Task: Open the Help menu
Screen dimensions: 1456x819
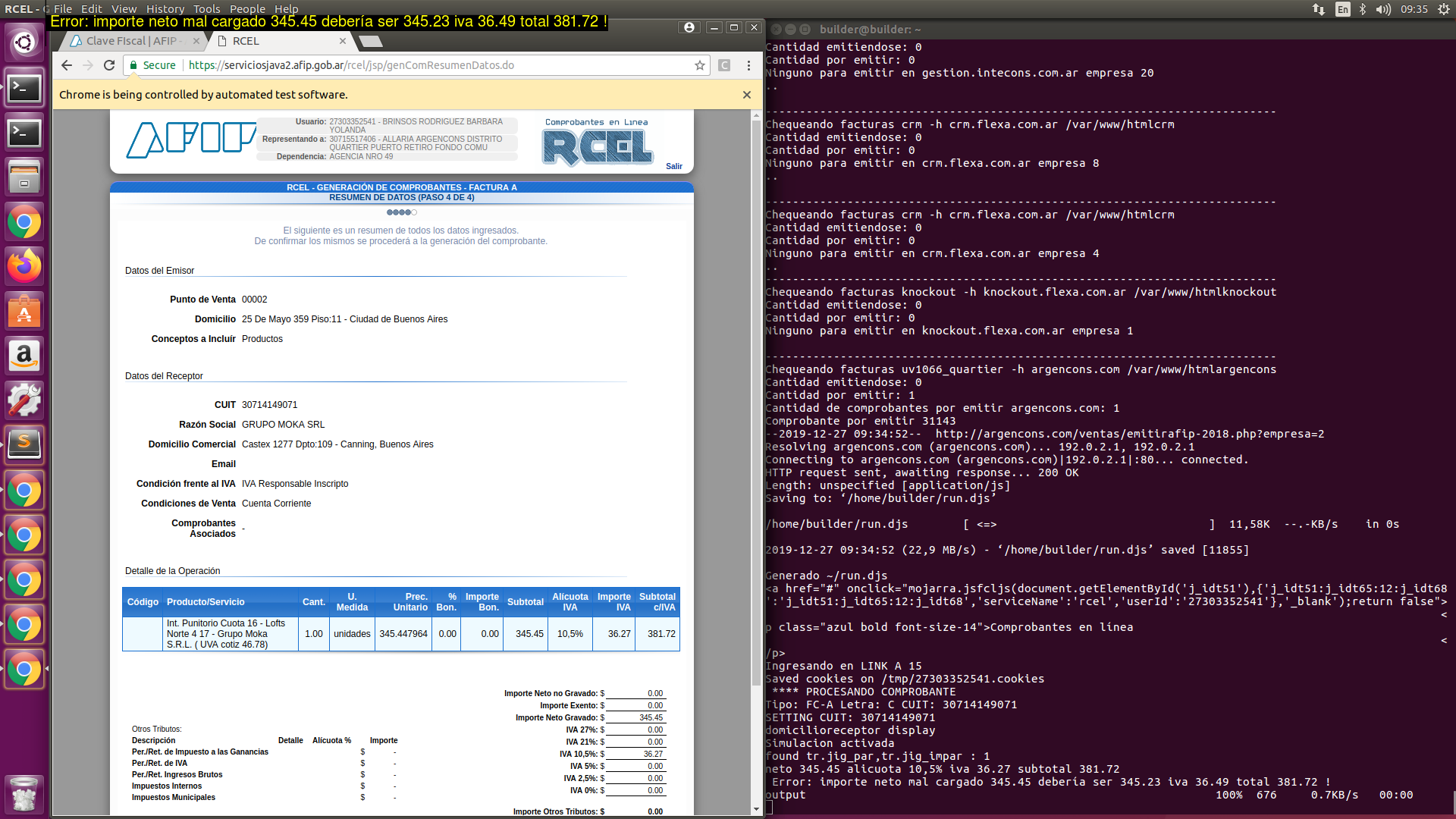Action: tap(287, 9)
